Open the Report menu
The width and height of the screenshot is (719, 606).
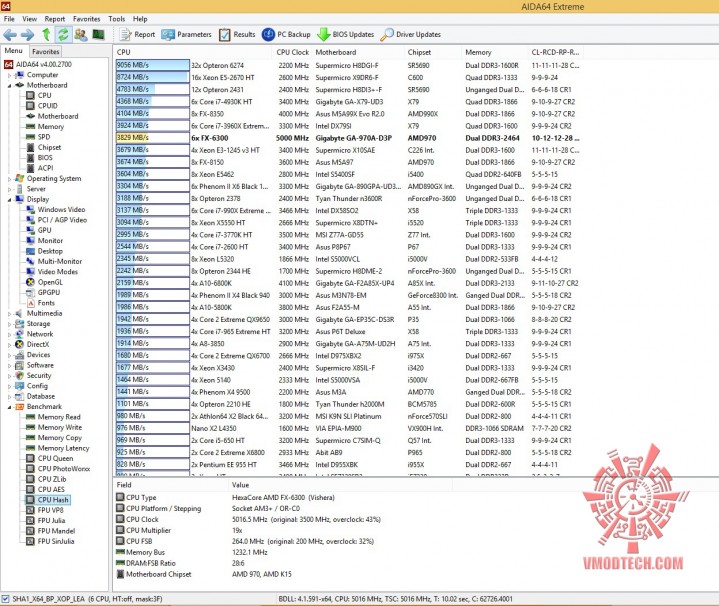click(55, 19)
